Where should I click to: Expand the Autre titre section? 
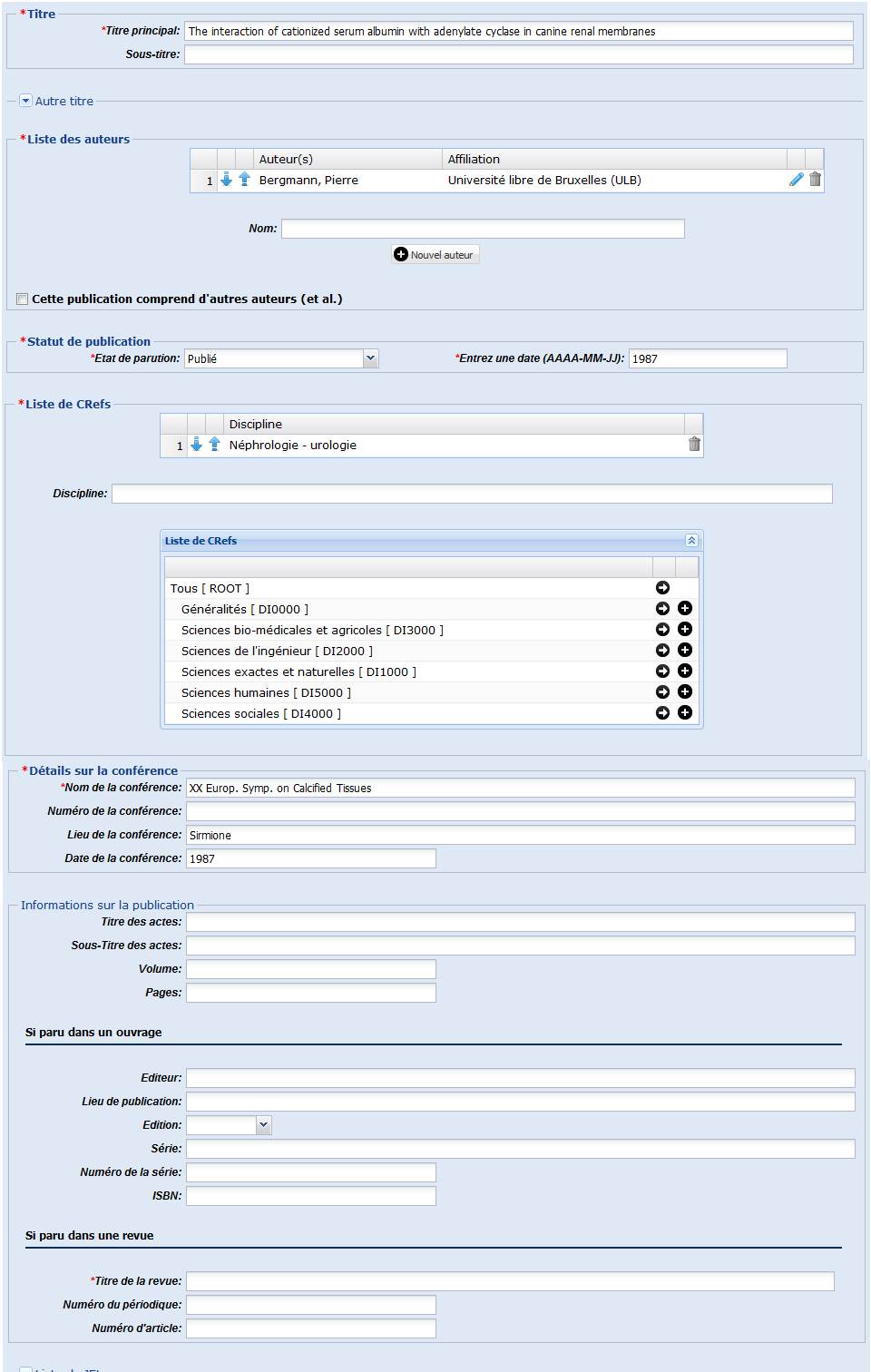pos(25,101)
